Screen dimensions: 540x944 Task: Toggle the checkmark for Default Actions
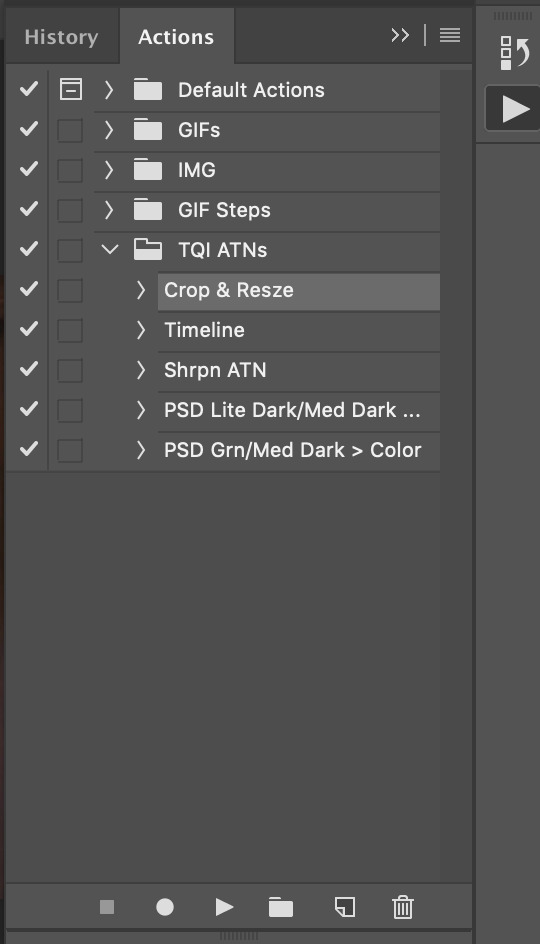[28, 90]
